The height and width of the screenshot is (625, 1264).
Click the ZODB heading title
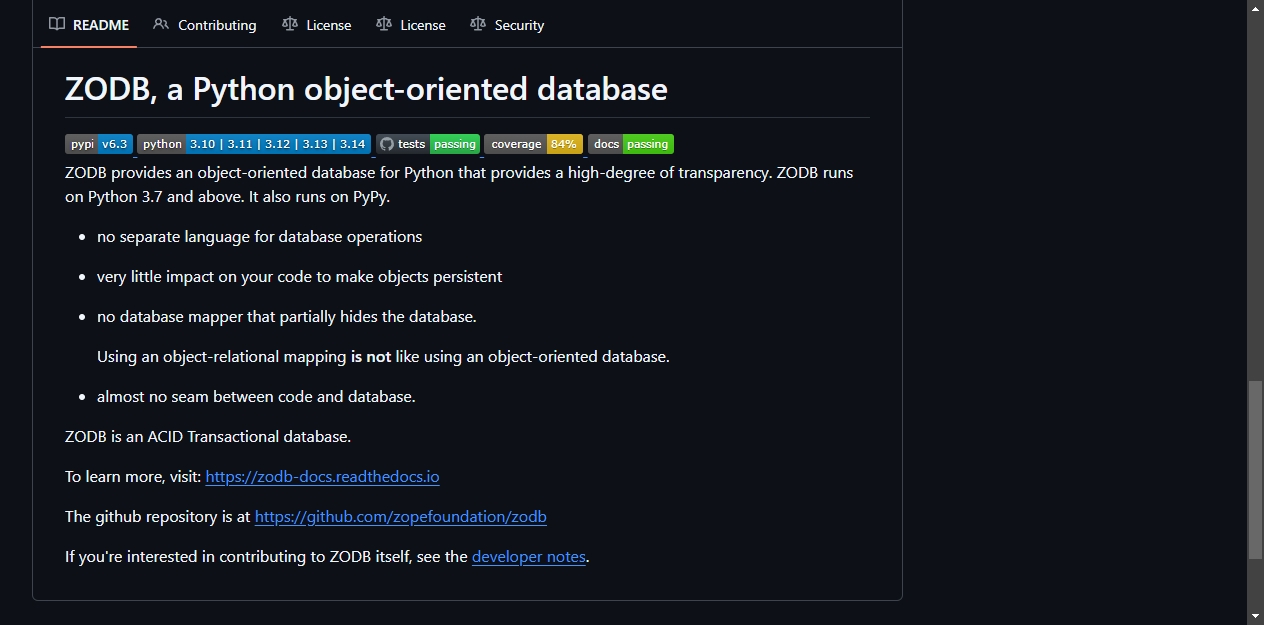[366, 89]
